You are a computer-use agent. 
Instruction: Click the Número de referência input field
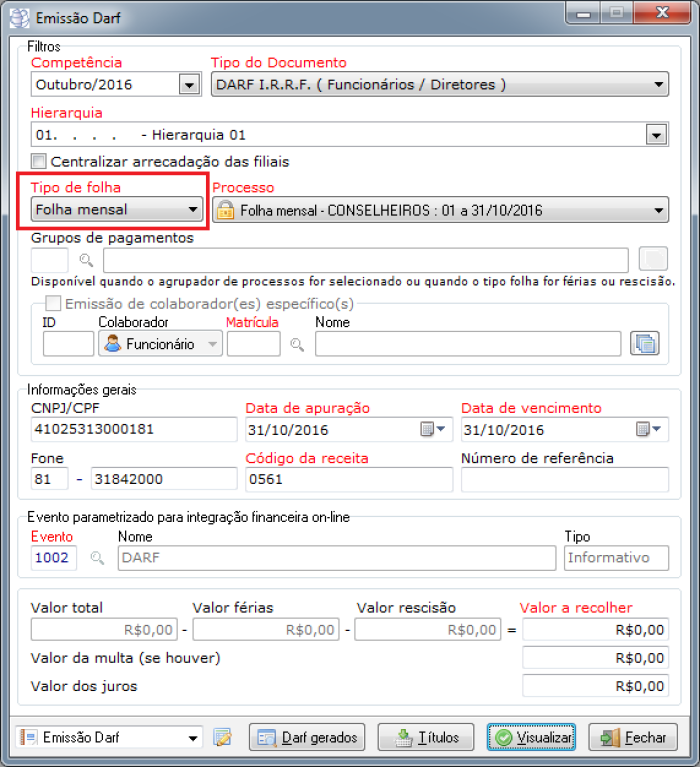564,479
